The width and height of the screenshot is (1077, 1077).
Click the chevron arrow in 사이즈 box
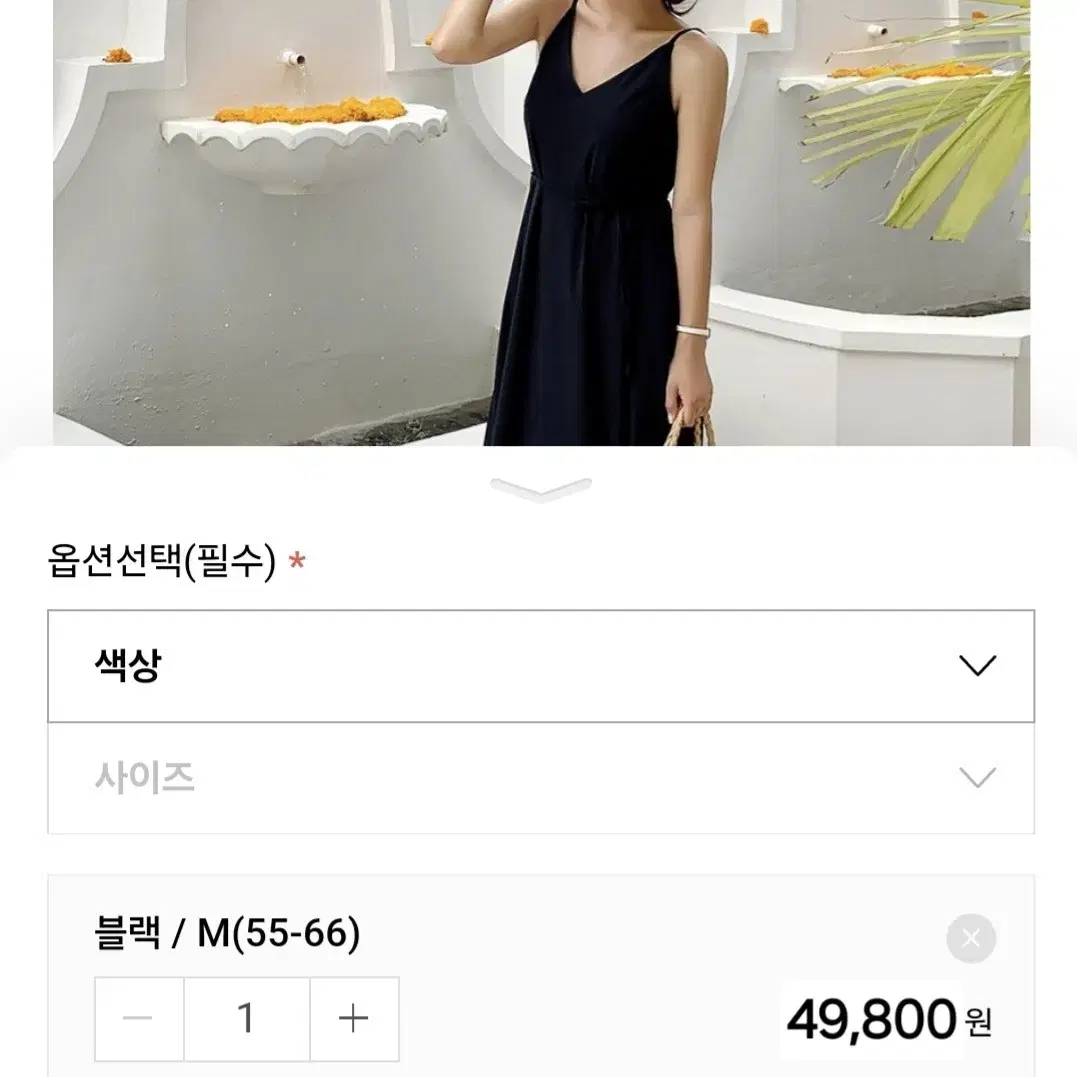[x=977, y=778]
